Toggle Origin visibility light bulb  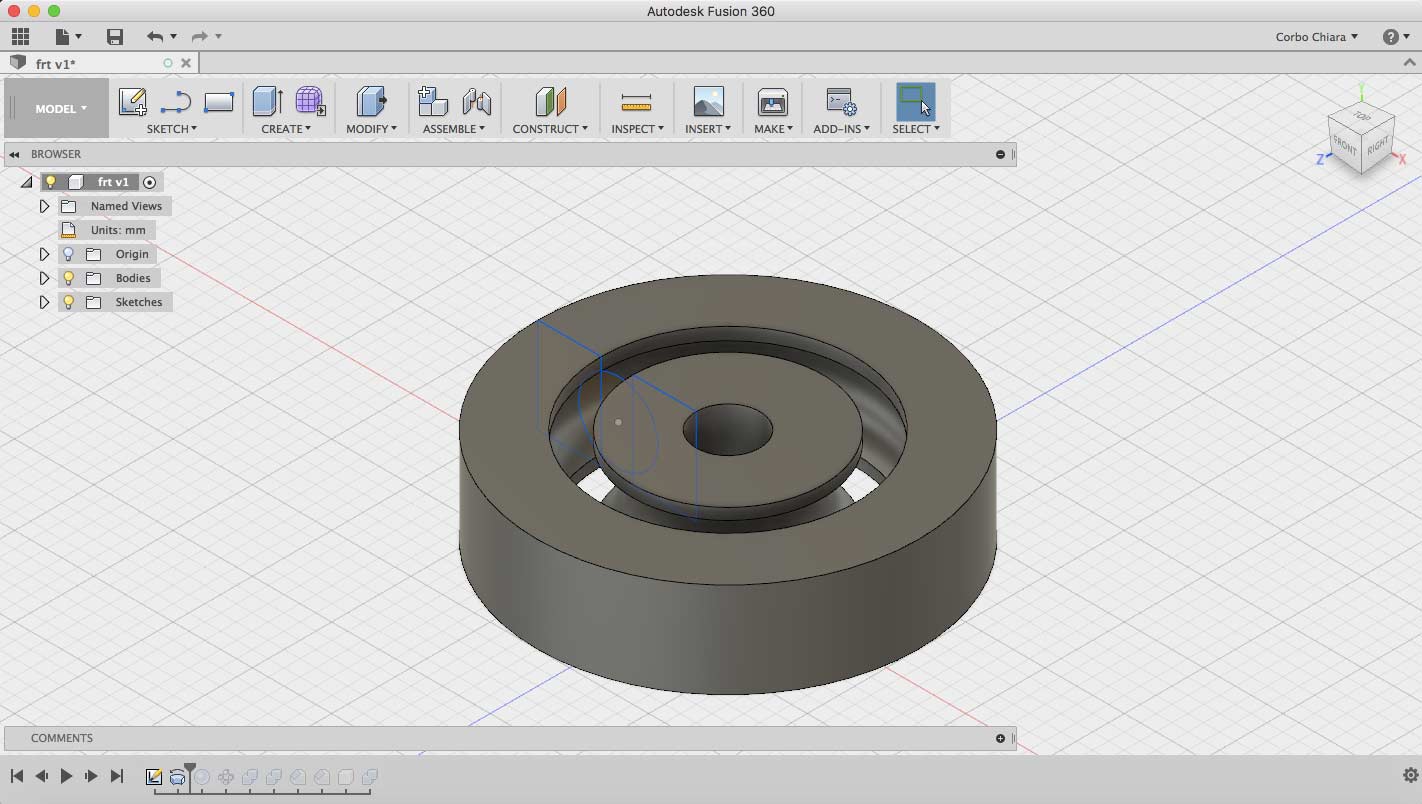pyautogui.click(x=68, y=254)
